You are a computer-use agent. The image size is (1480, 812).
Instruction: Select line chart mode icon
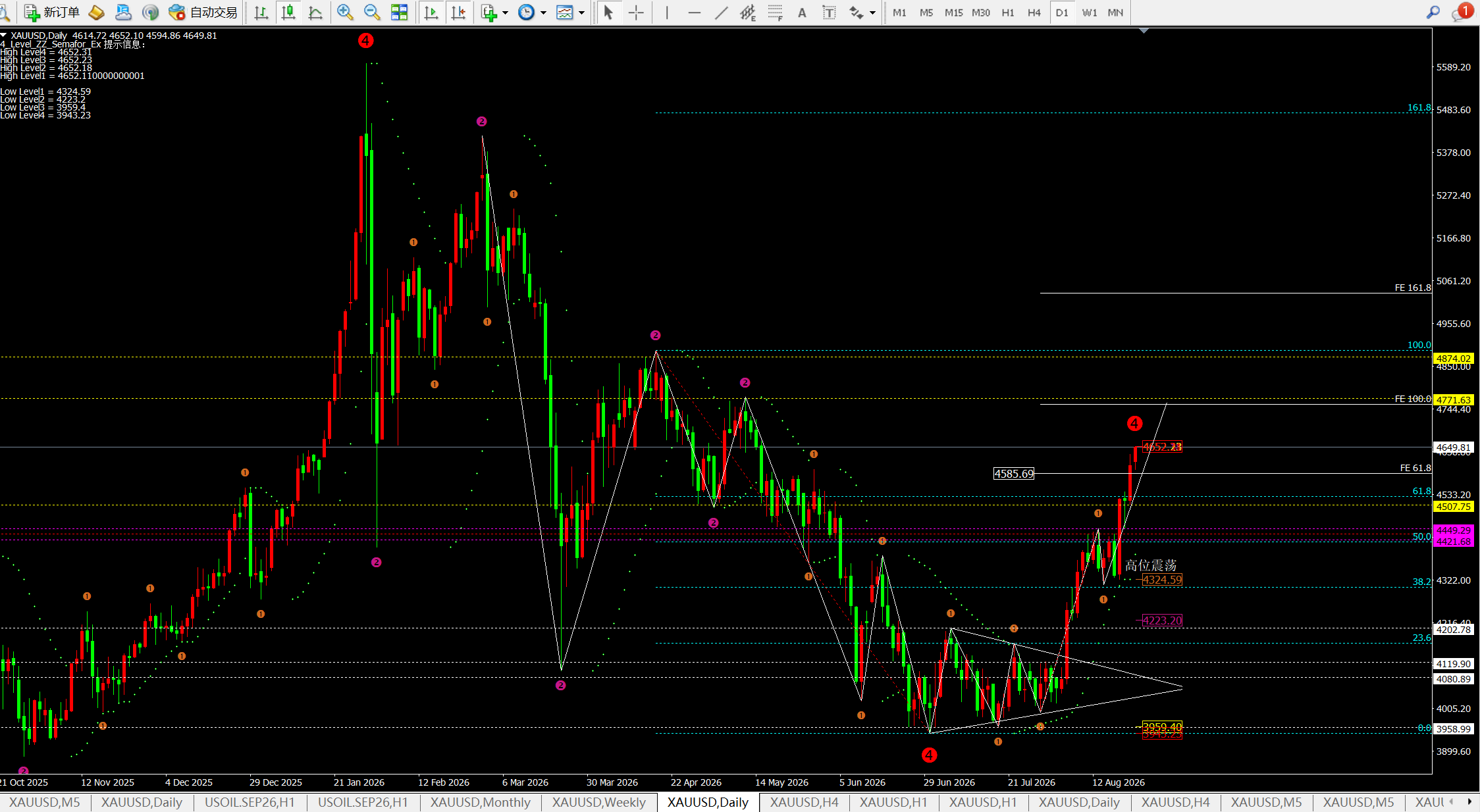click(315, 12)
